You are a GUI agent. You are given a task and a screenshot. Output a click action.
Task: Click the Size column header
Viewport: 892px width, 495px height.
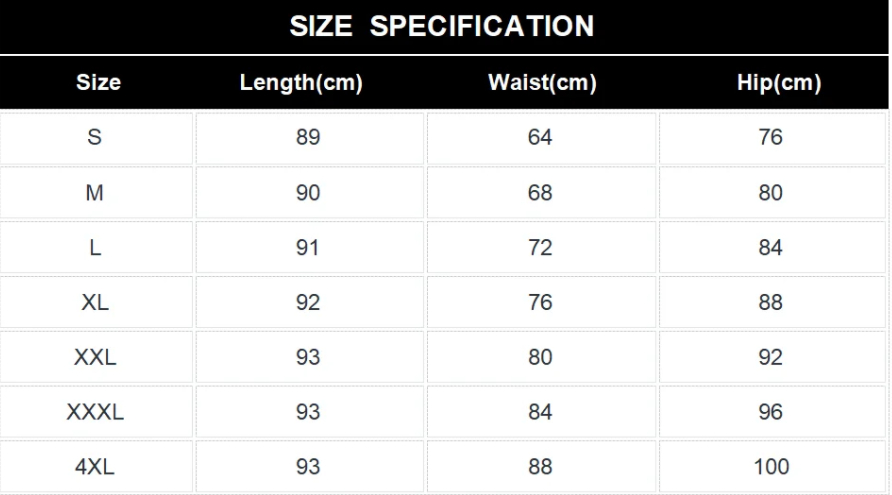pyautogui.click(x=98, y=83)
